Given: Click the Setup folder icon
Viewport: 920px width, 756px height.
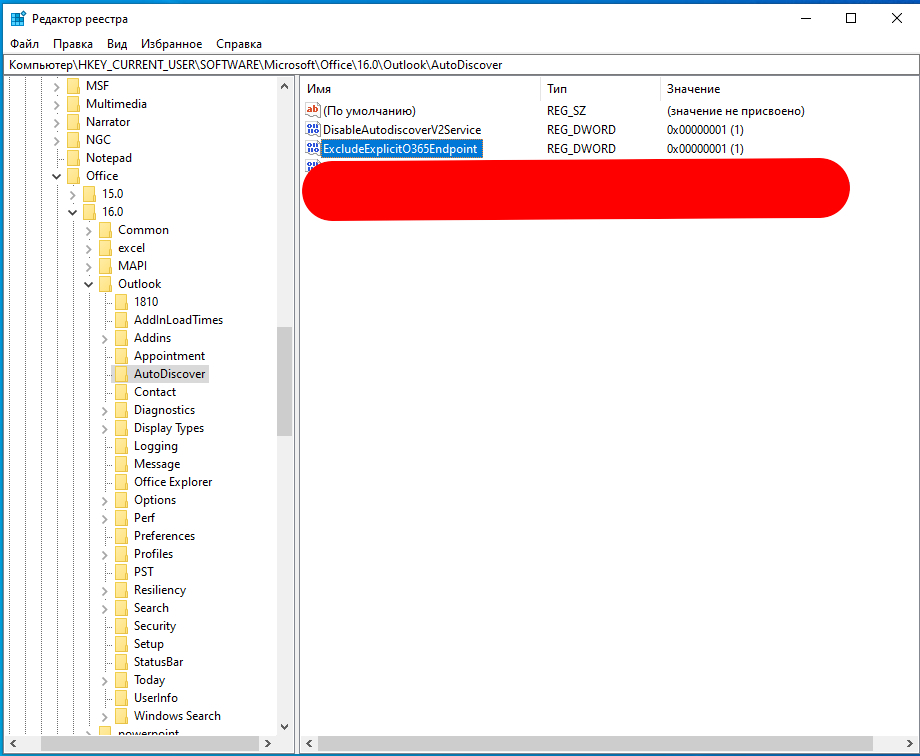Looking at the screenshot, I should [121, 644].
